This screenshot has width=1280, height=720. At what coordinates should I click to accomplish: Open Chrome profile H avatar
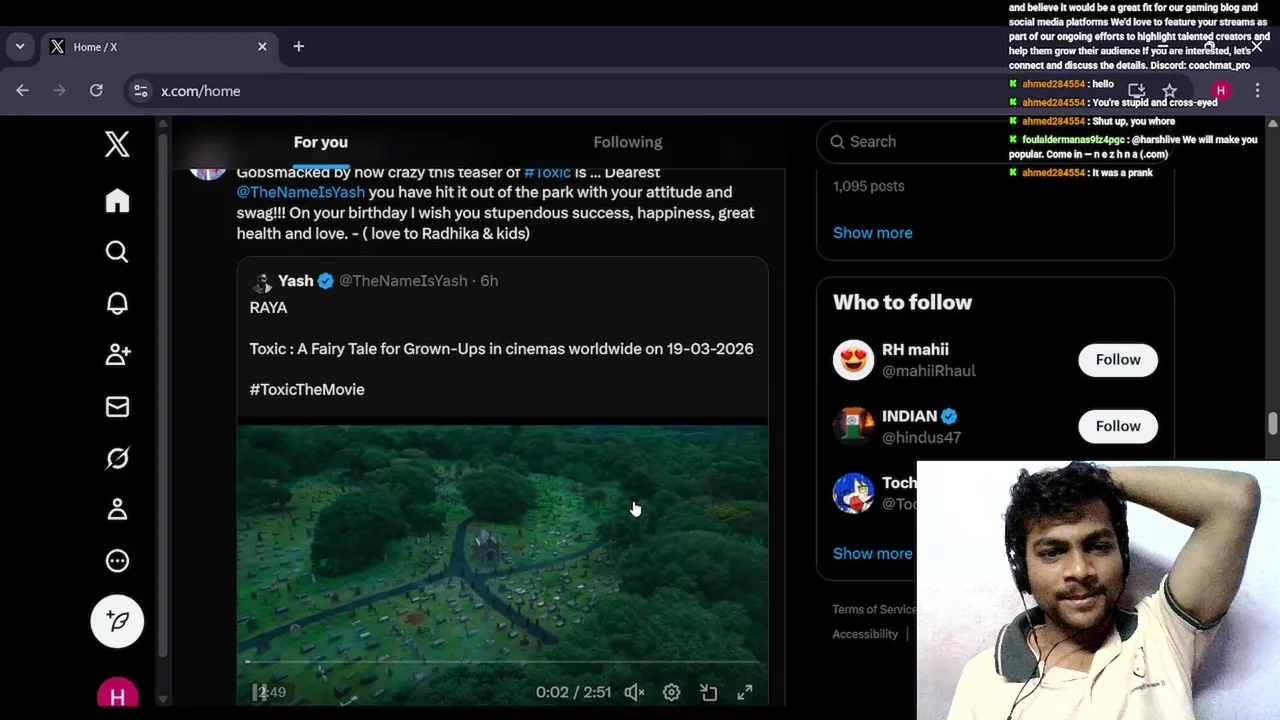pyautogui.click(x=1220, y=90)
